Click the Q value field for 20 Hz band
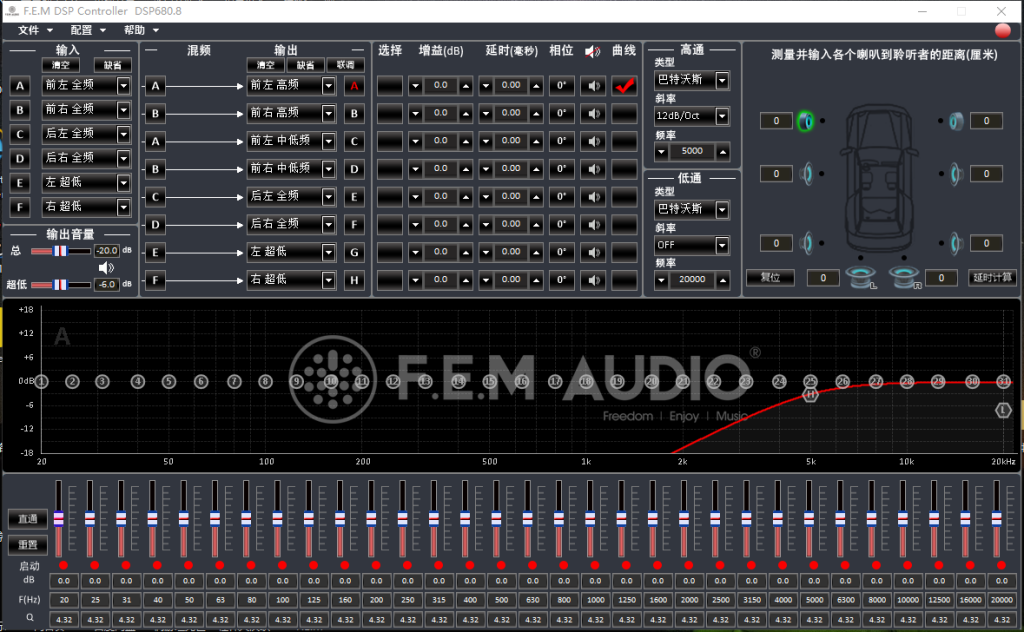Screen dimensions: 1024x632 [x=64, y=619]
